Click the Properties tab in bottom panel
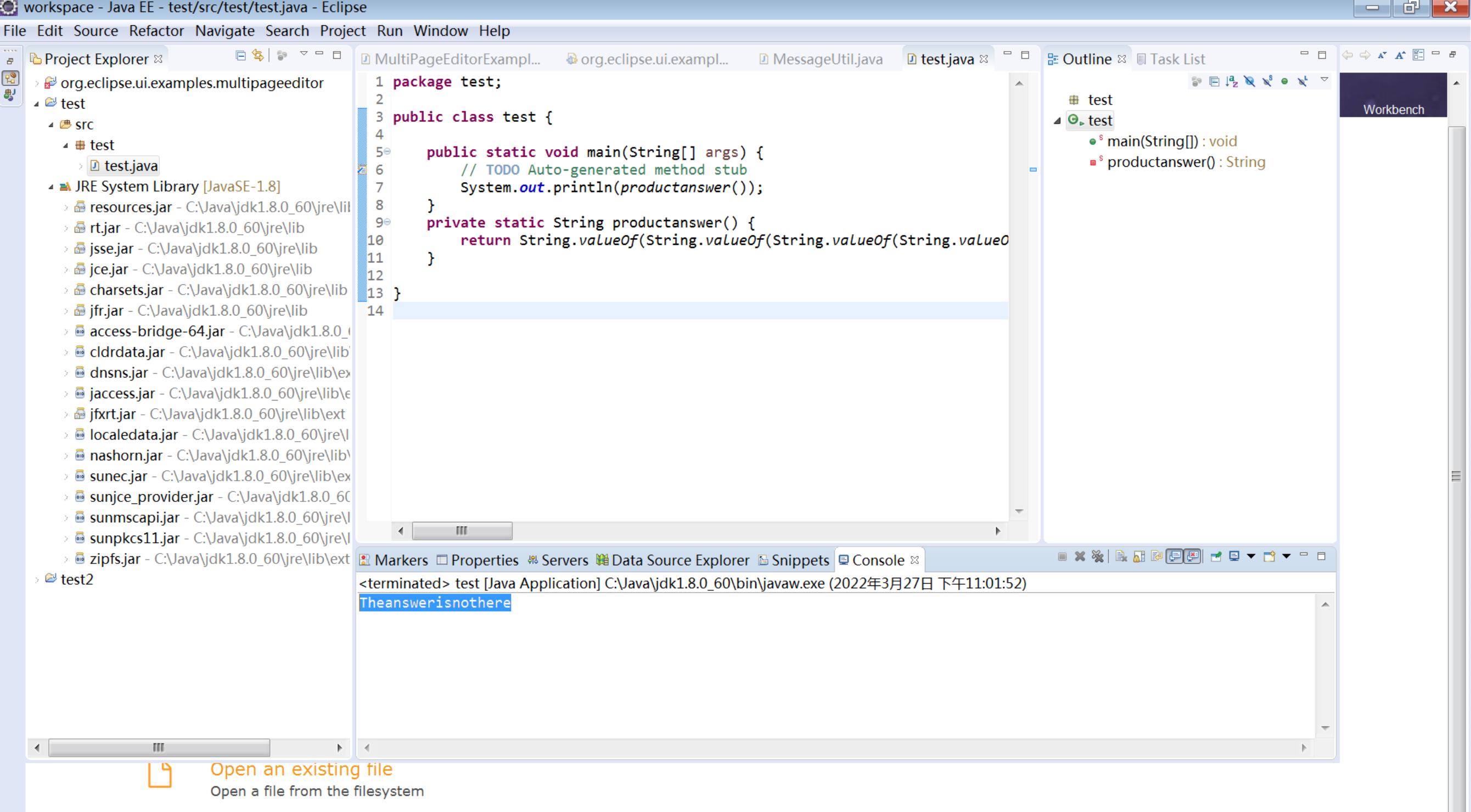 [483, 560]
